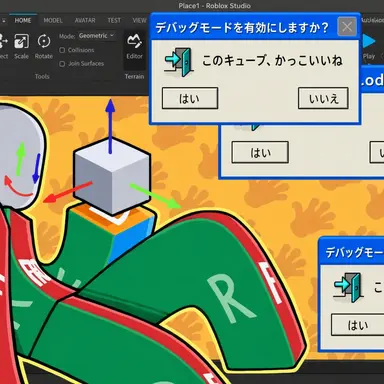Enable the Join Surfaces checkbox
This screenshot has width=384, height=384.
tap(62, 64)
